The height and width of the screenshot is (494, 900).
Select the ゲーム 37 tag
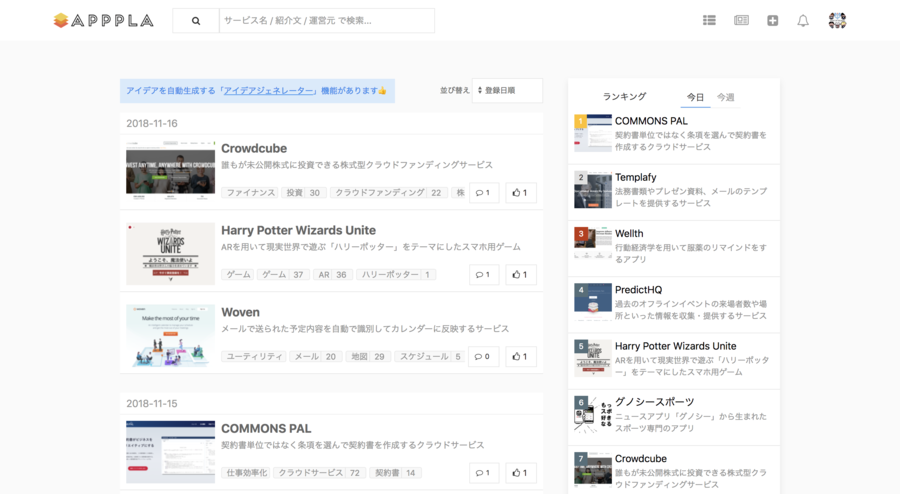click(x=283, y=275)
